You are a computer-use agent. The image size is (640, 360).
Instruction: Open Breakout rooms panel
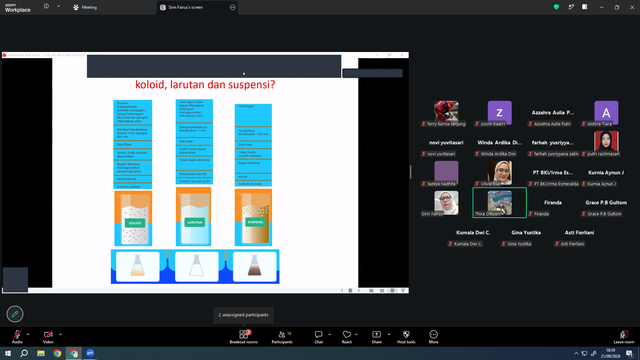click(x=244, y=337)
